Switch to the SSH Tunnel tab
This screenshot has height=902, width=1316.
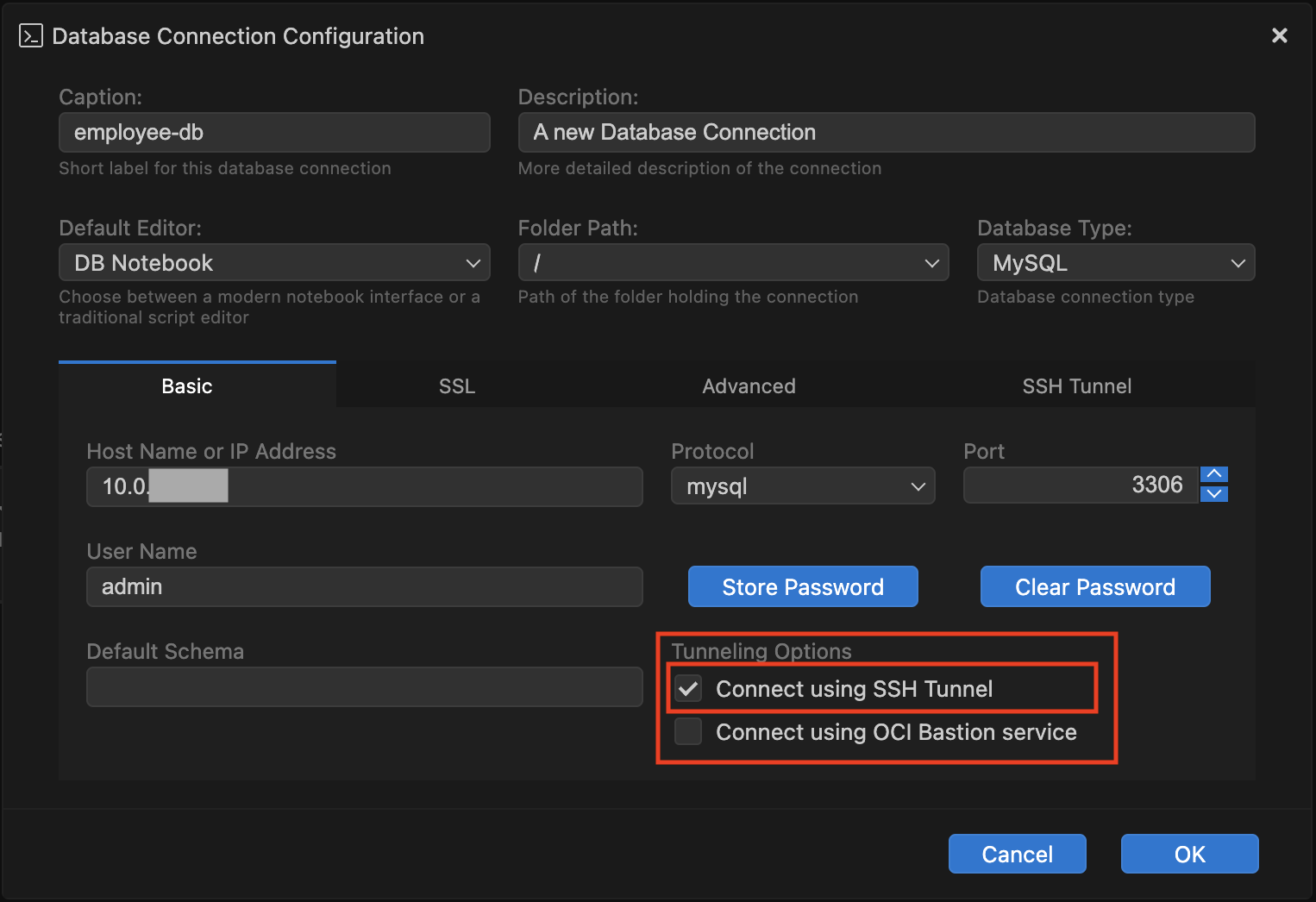point(1076,385)
